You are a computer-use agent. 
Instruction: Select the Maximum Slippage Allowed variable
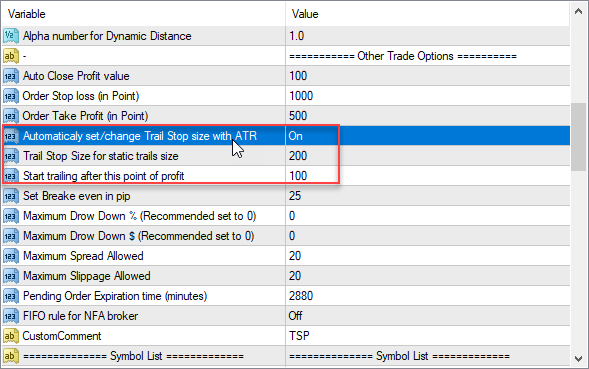point(86,276)
